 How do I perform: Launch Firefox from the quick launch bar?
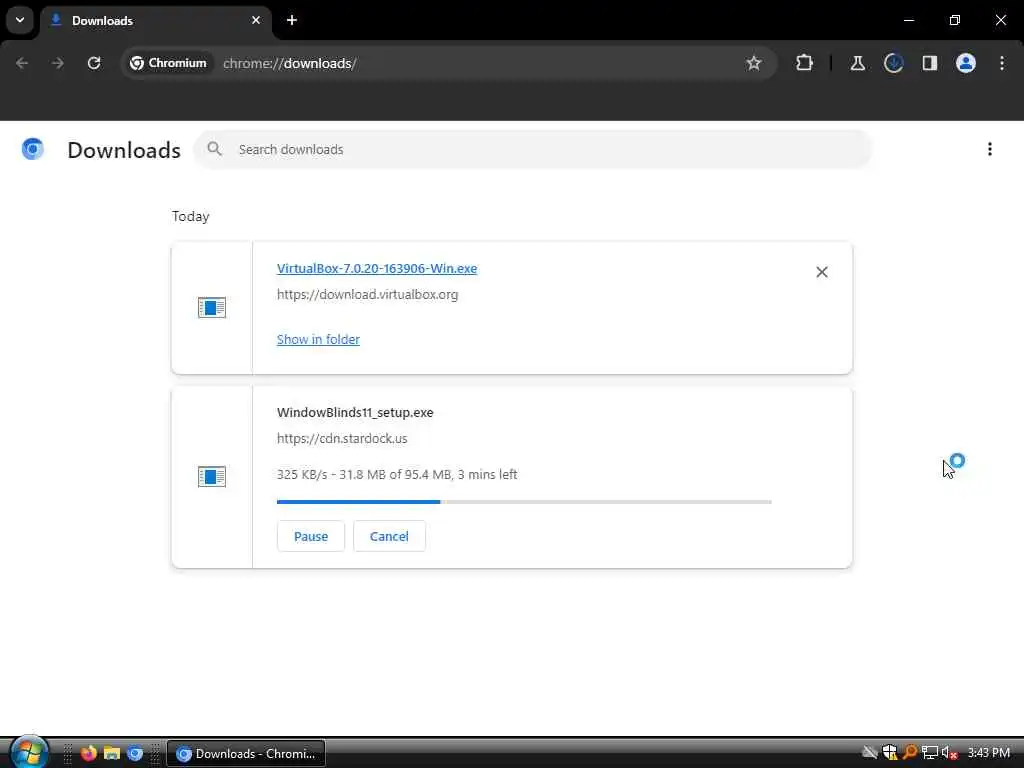89,754
